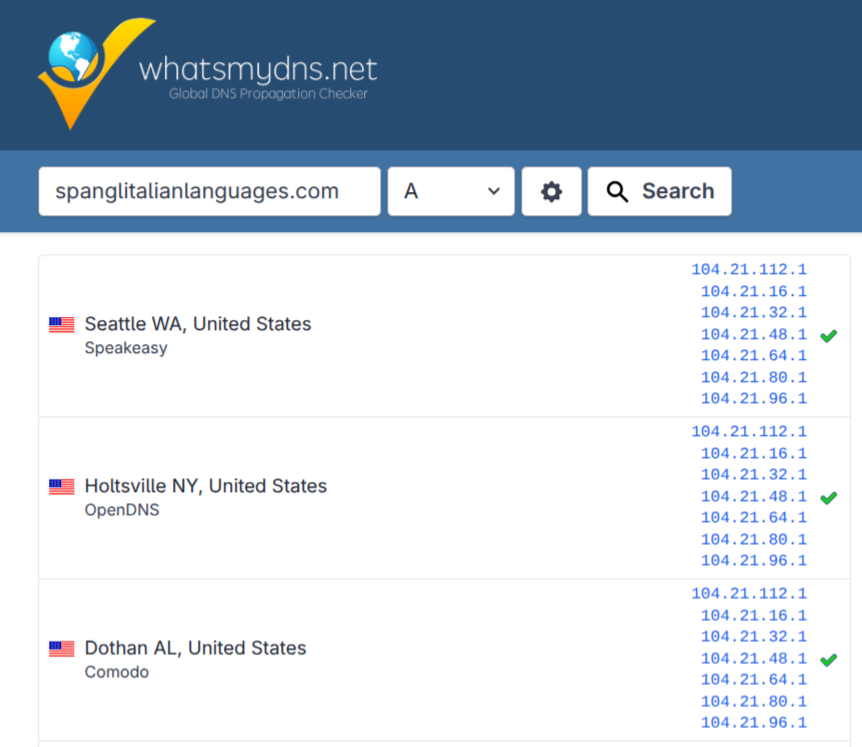Focus the spanglitalianlanguages.com domain input field

209,191
